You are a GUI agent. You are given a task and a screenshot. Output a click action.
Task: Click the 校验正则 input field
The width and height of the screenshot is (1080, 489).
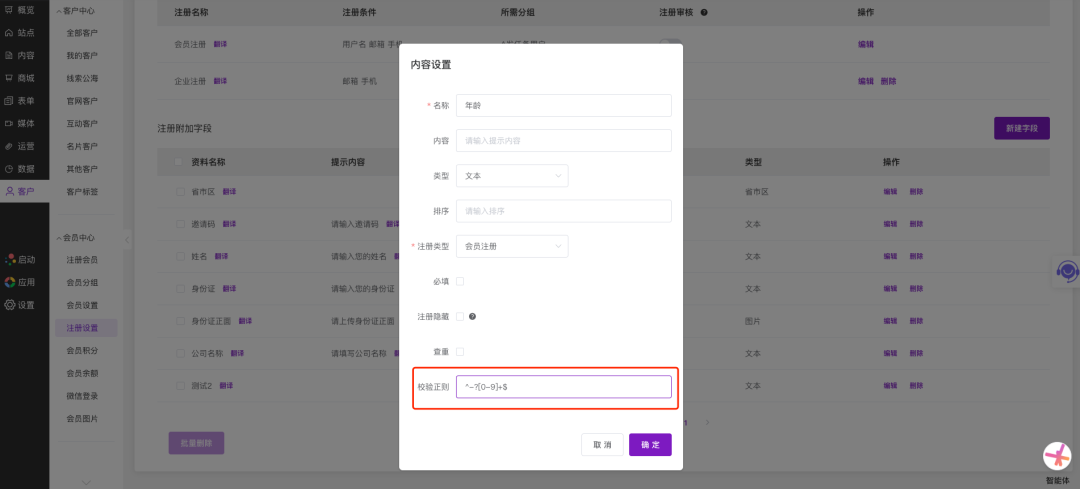coord(563,386)
